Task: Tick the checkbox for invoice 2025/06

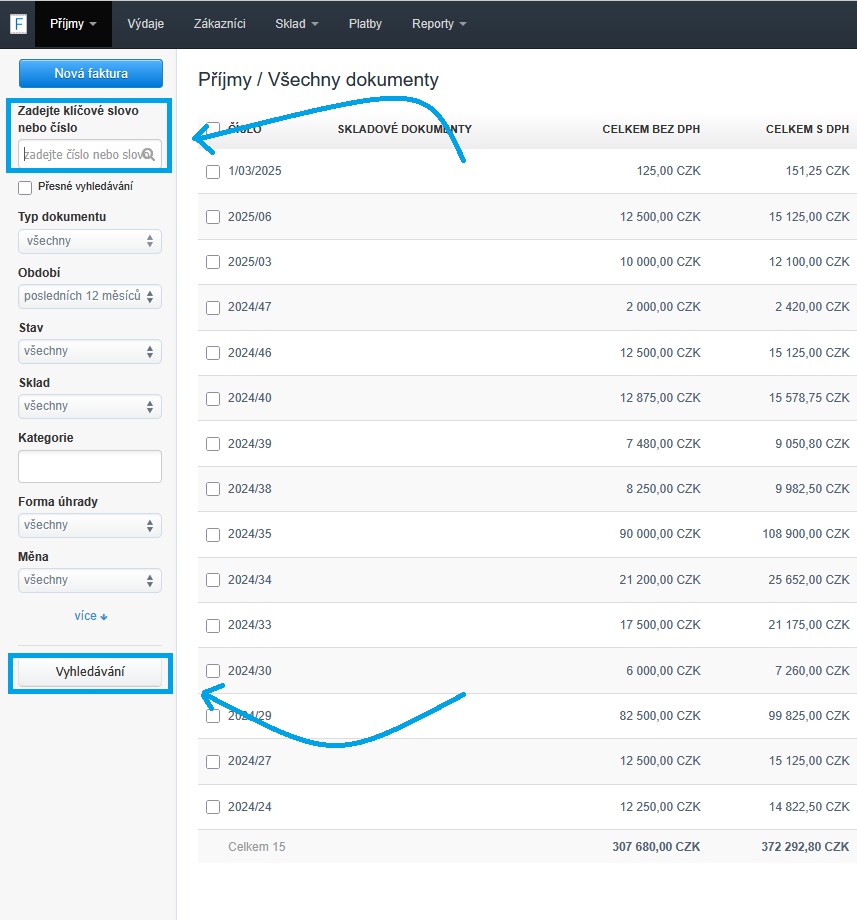Action: [x=213, y=217]
